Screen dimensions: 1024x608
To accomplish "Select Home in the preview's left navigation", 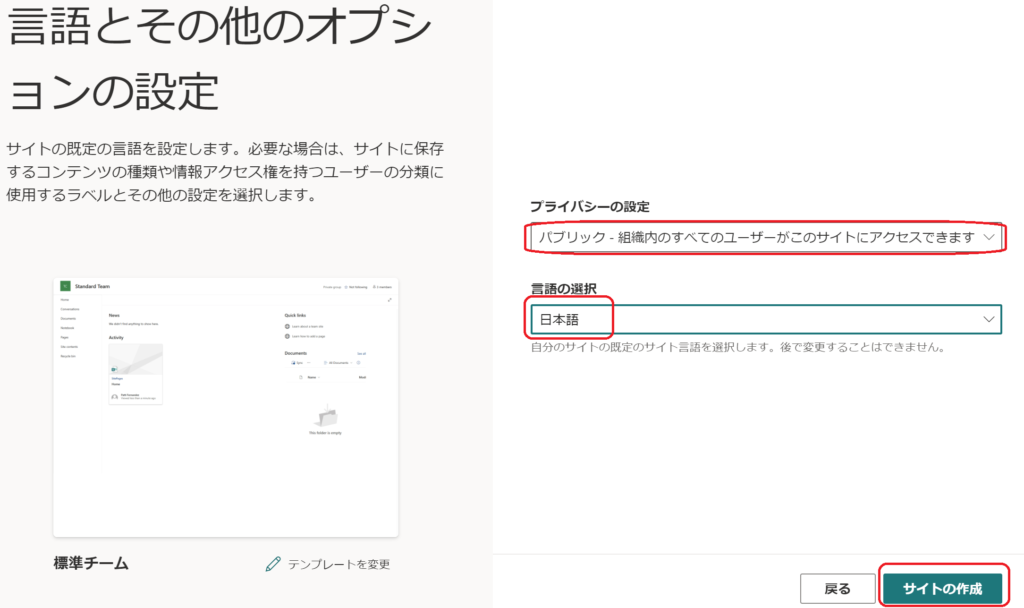I will click(64, 299).
